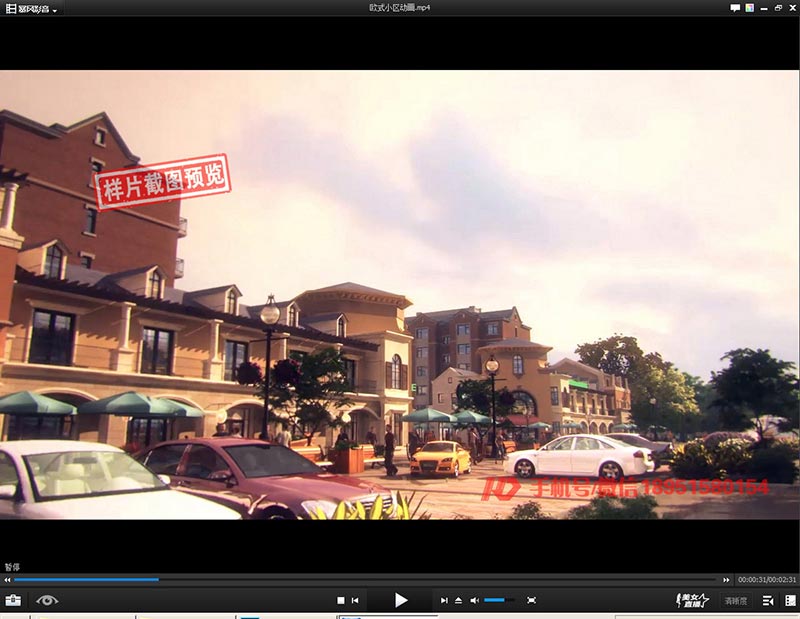Click the feedback message icon in title bar
Viewport: 800px width, 619px height.
(735, 8)
